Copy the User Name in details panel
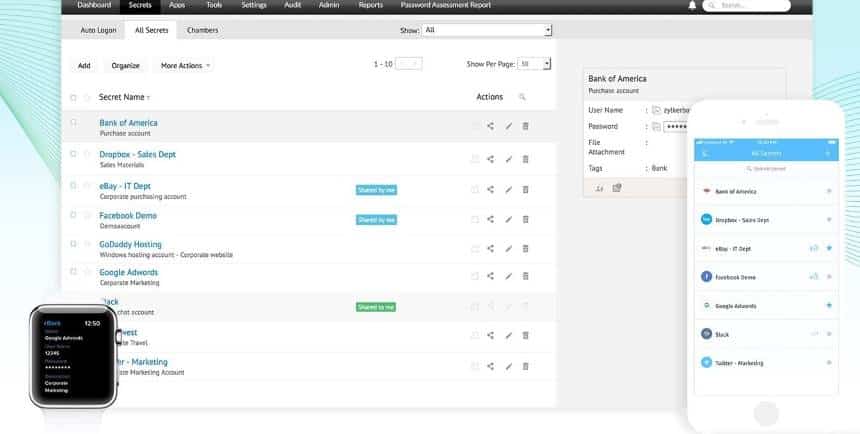 [x=656, y=110]
